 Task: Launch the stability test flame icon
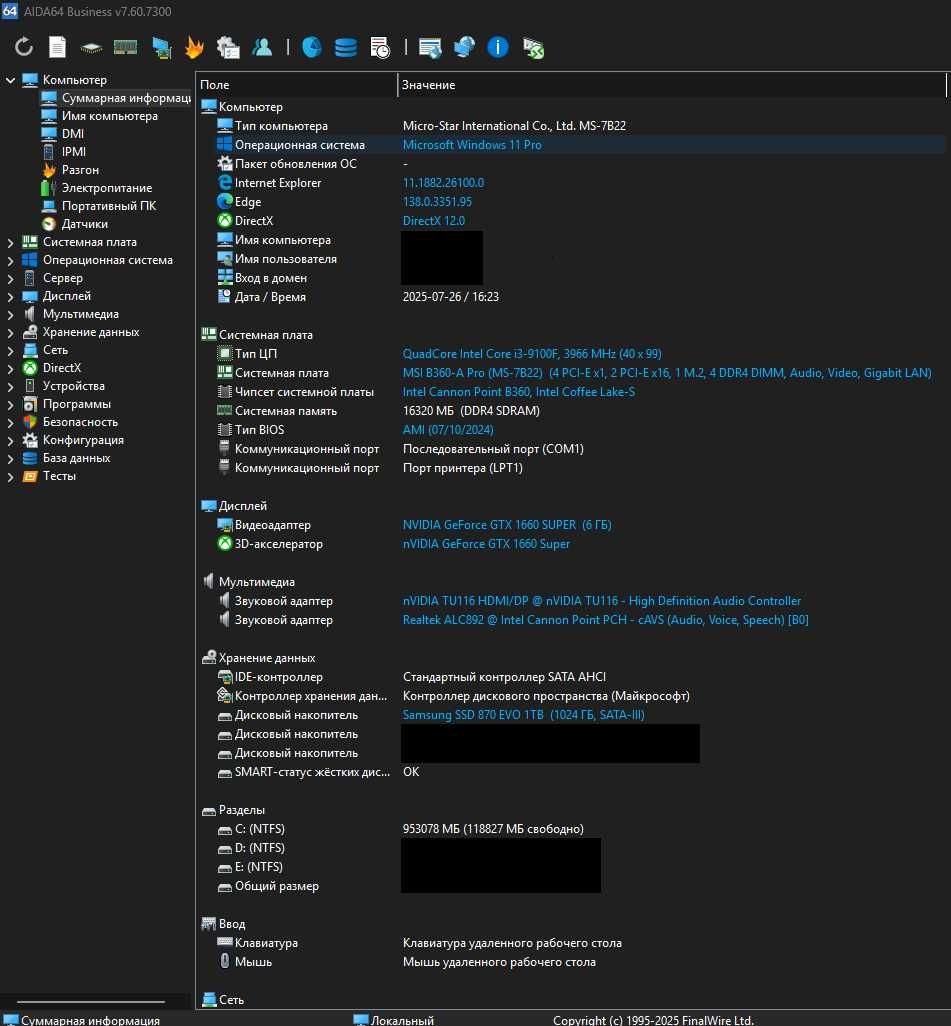coord(194,47)
